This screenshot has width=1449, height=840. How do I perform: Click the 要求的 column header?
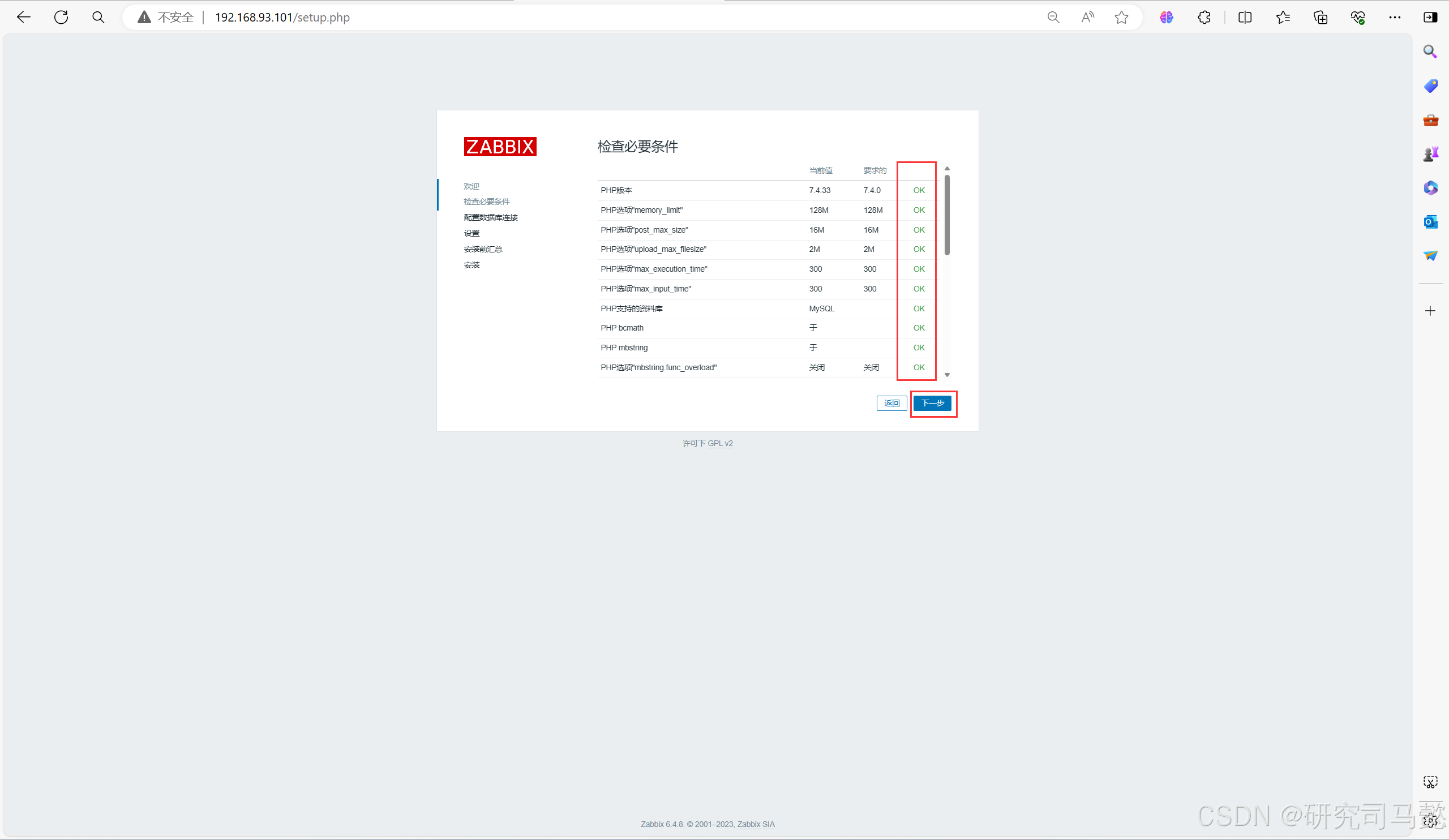[x=874, y=170]
